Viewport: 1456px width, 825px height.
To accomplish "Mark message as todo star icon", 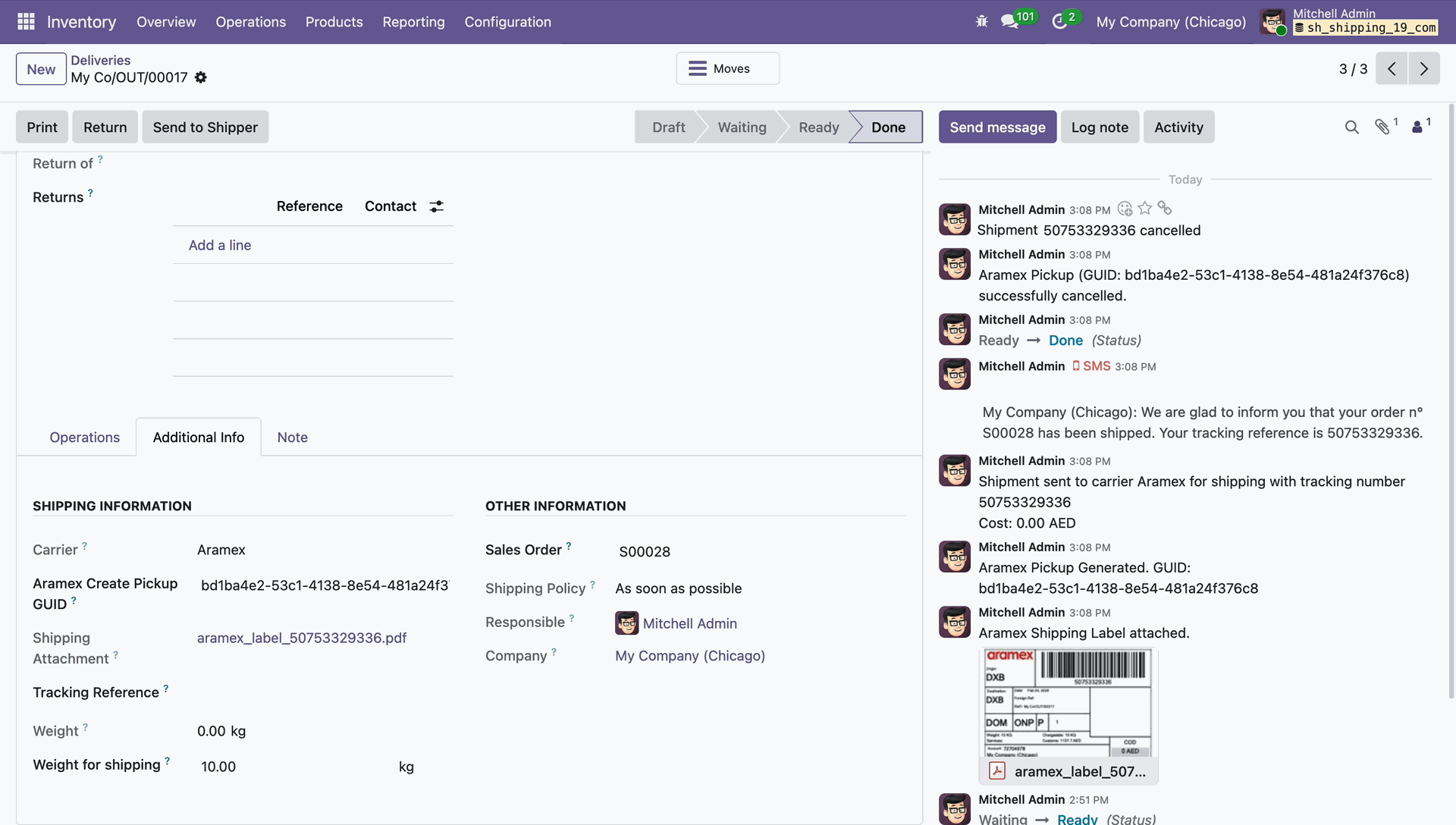I will 1145,209.
